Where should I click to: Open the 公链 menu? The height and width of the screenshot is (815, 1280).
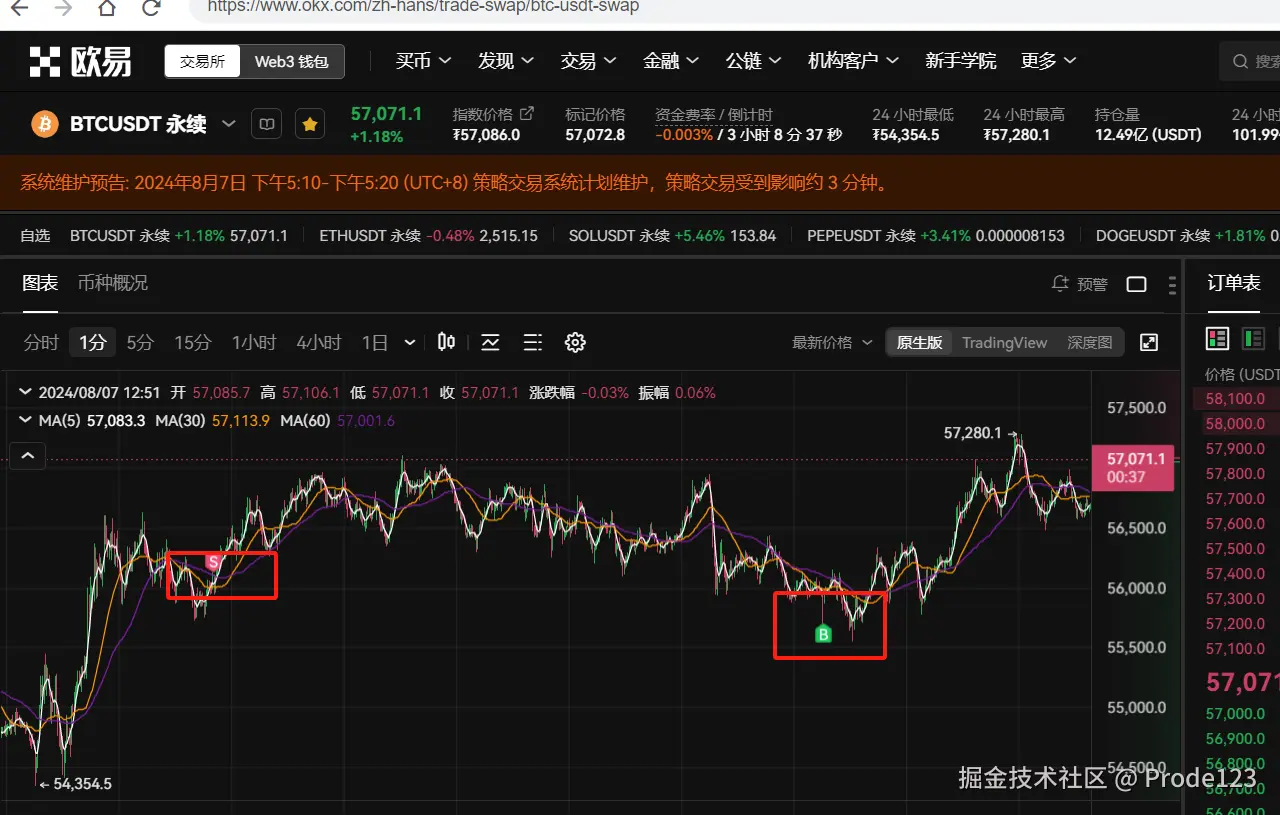click(754, 61)
